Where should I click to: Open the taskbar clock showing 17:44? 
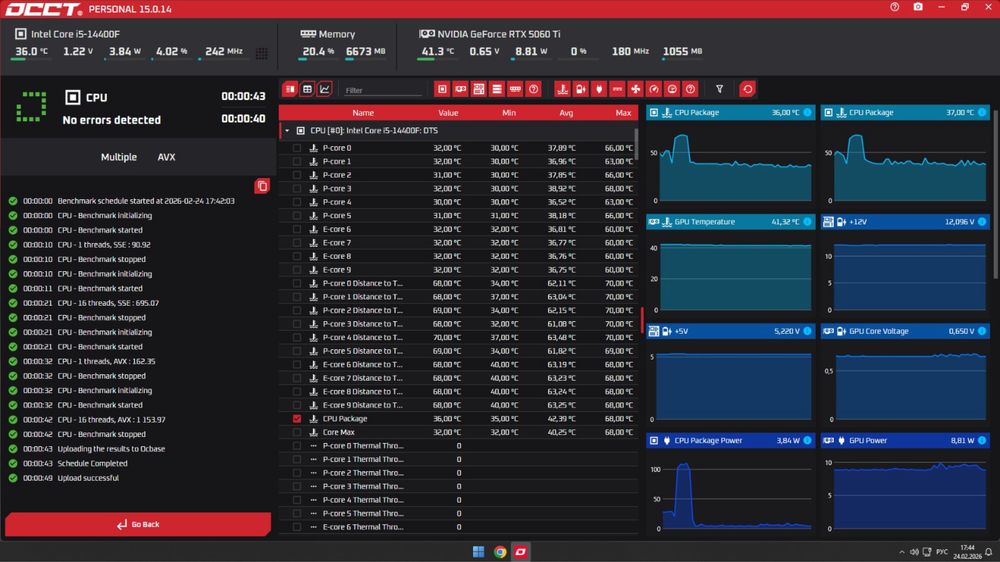[x=967, y=552]
